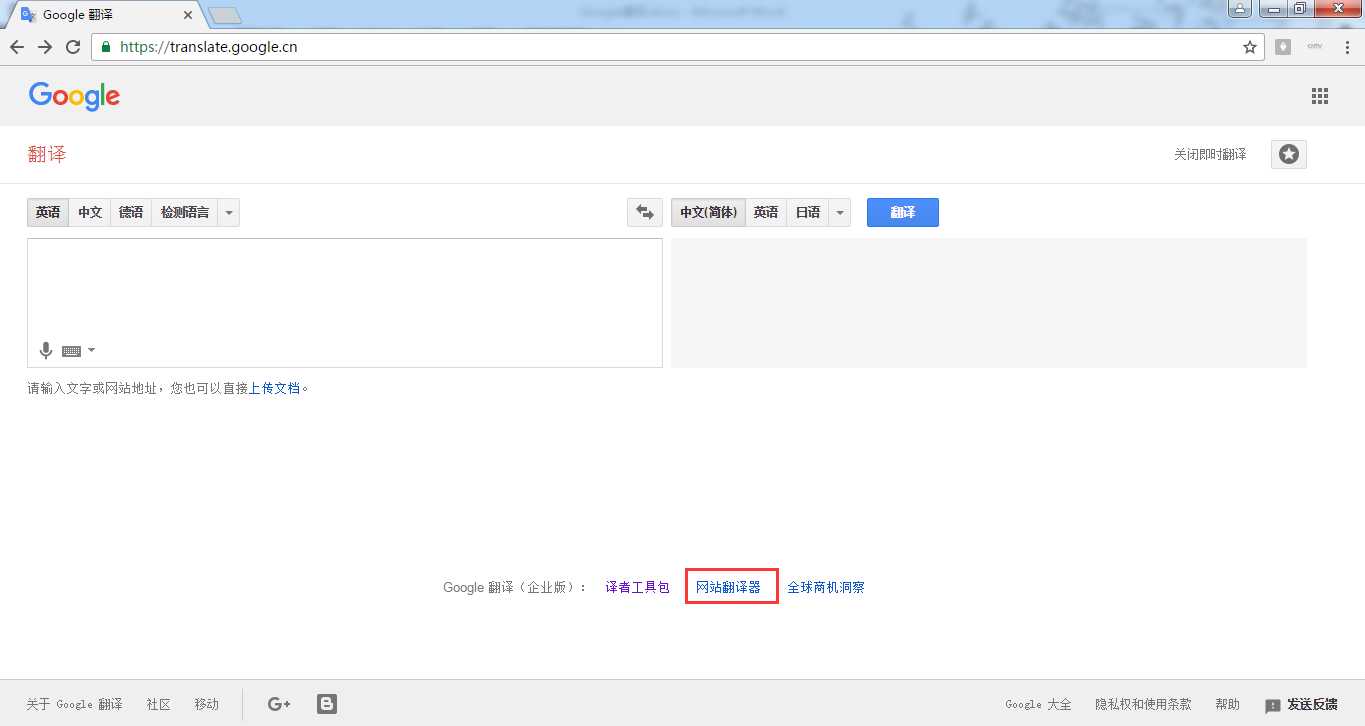
Task: Click the browser forward arrow
Action: pyautogui.click(x=45, y=47)
